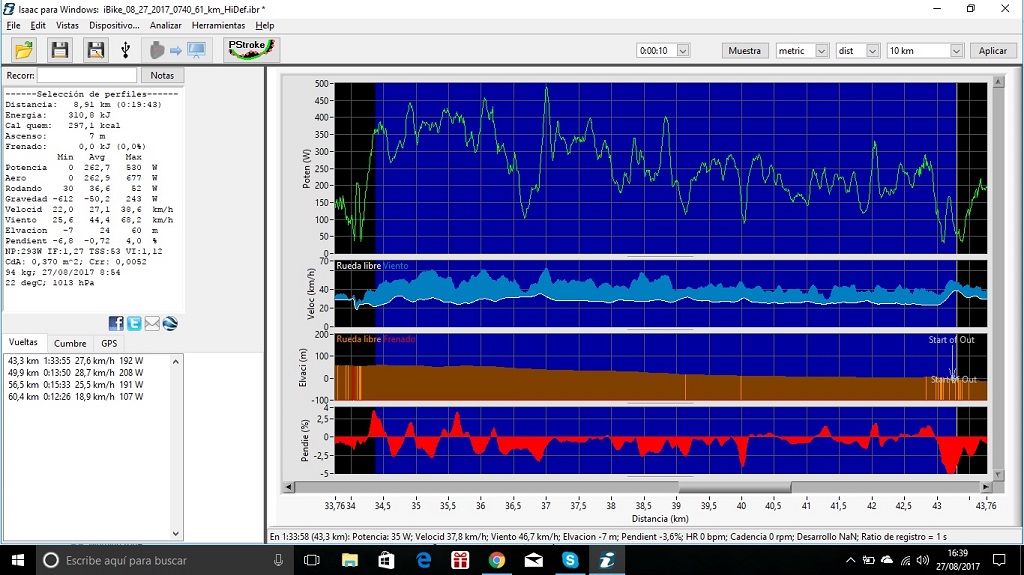The width and height of the screenshot is (1024, 575).
Task: Open the metric units dropdown
Action: click(x=822, y=51)
